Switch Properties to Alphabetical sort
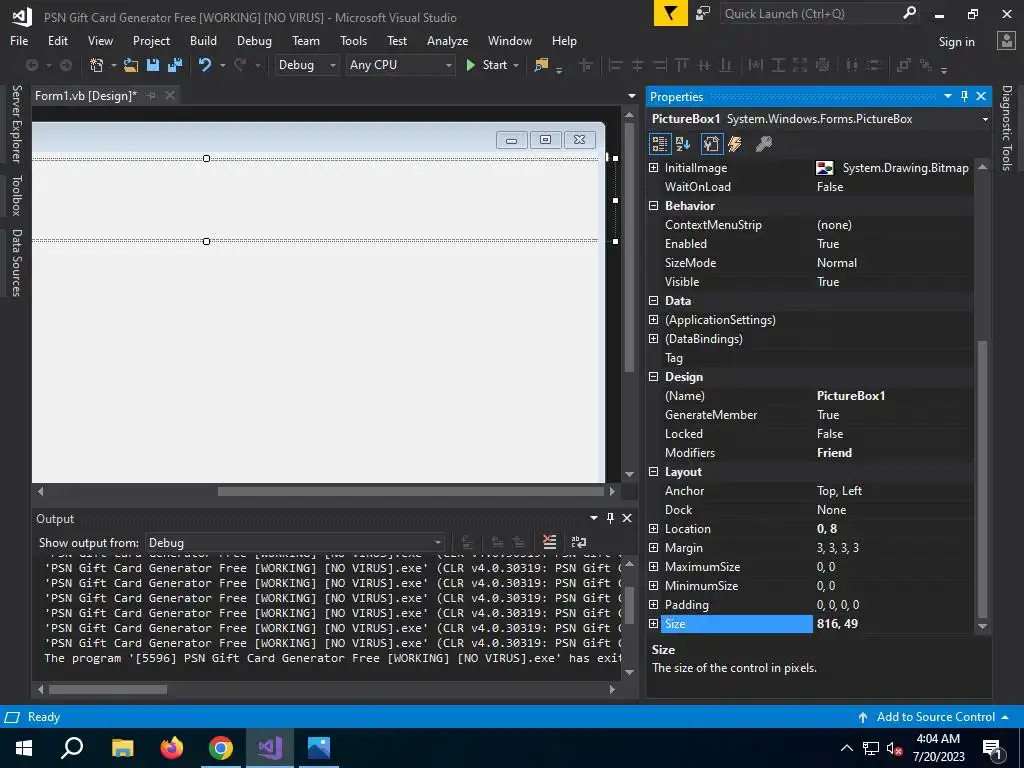 coord(684,144)
